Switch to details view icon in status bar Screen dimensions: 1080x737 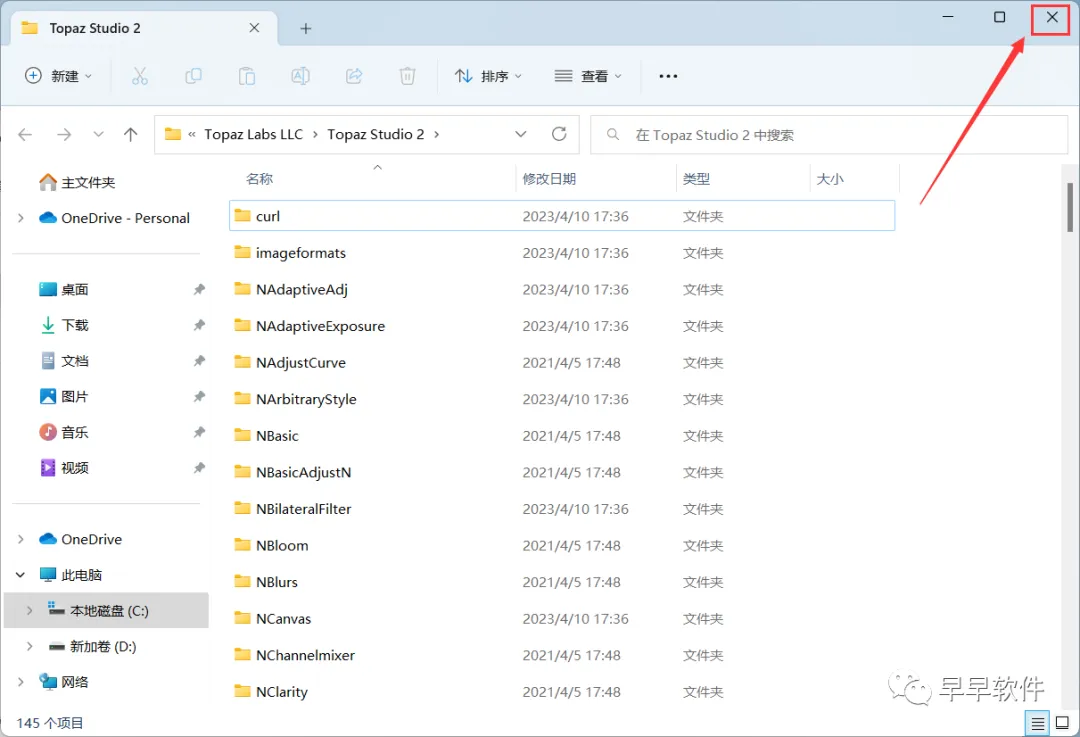pos(1037,723)
